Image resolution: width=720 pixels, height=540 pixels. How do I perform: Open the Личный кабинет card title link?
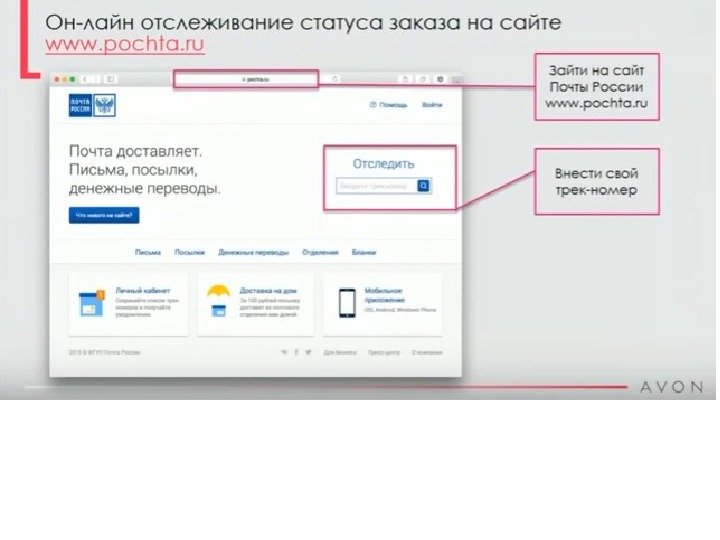click(143, 291)
